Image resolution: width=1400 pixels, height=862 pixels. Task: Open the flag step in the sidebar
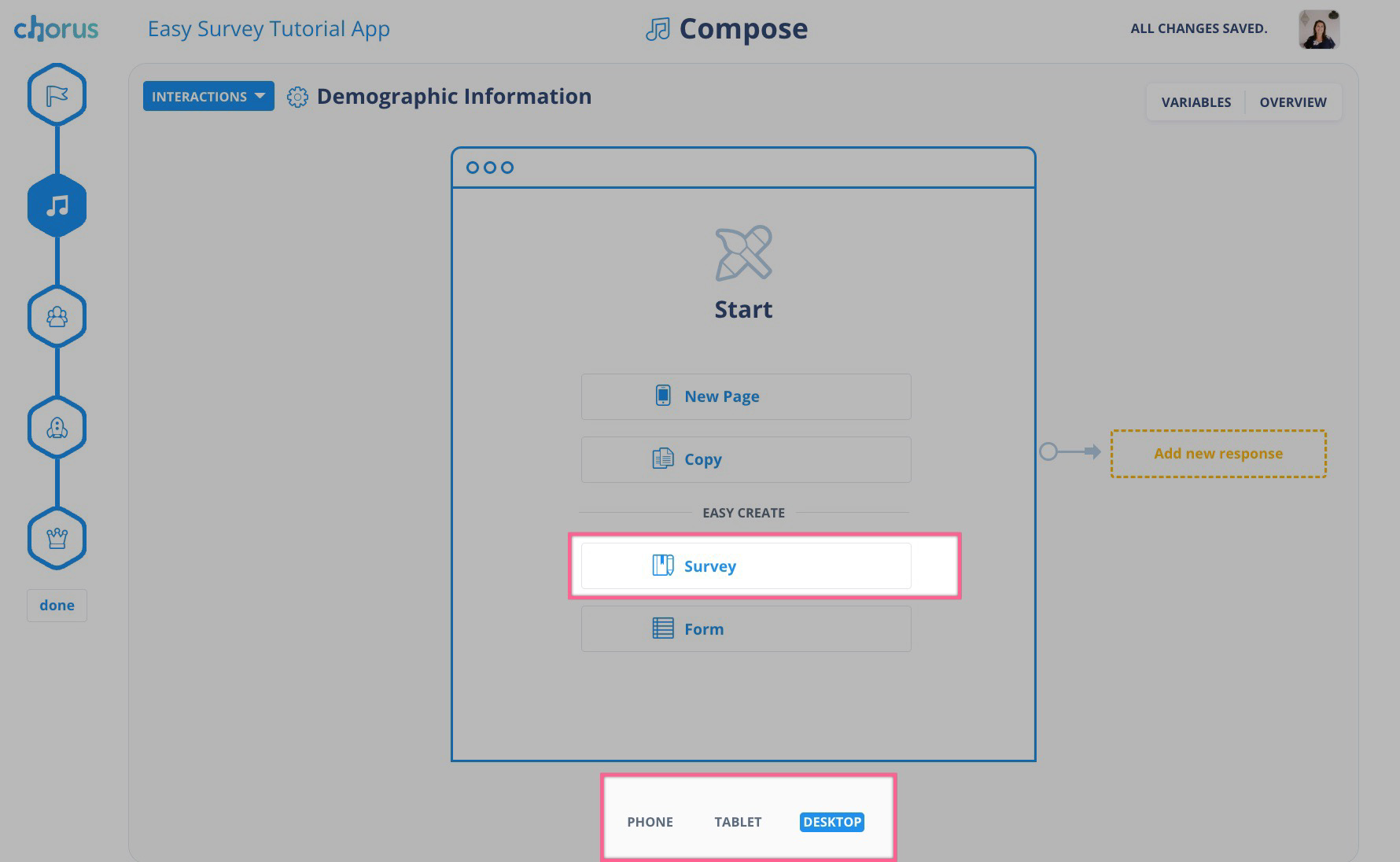point(57,95)
